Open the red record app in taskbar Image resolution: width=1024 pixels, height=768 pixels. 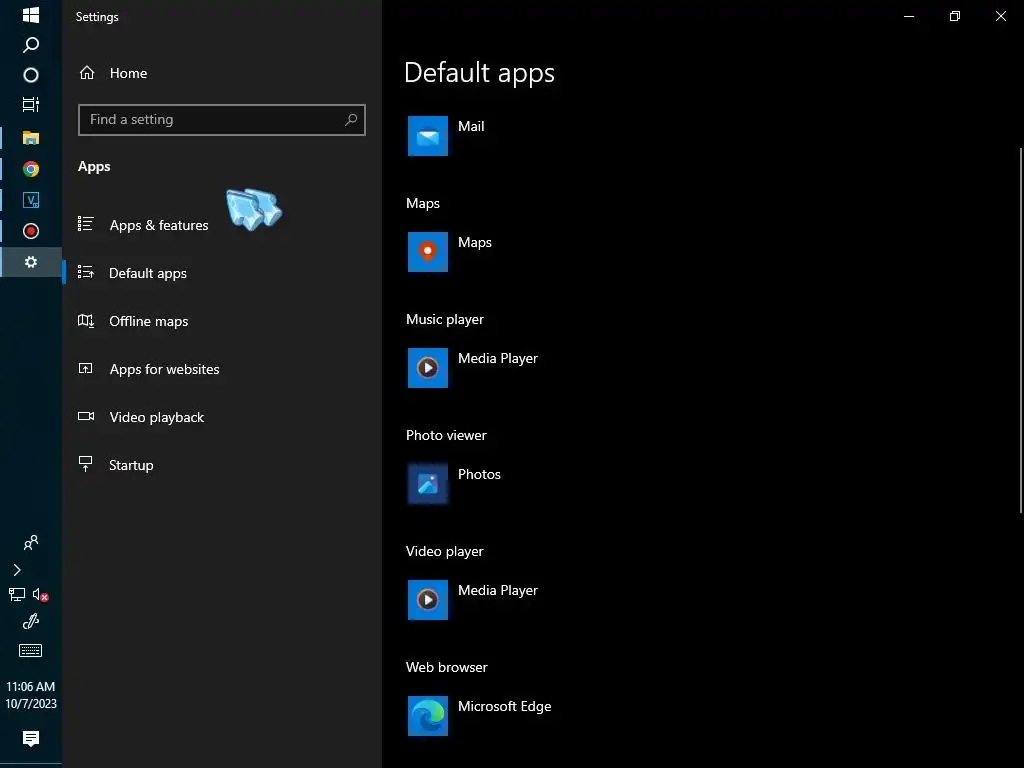[31, 231]
